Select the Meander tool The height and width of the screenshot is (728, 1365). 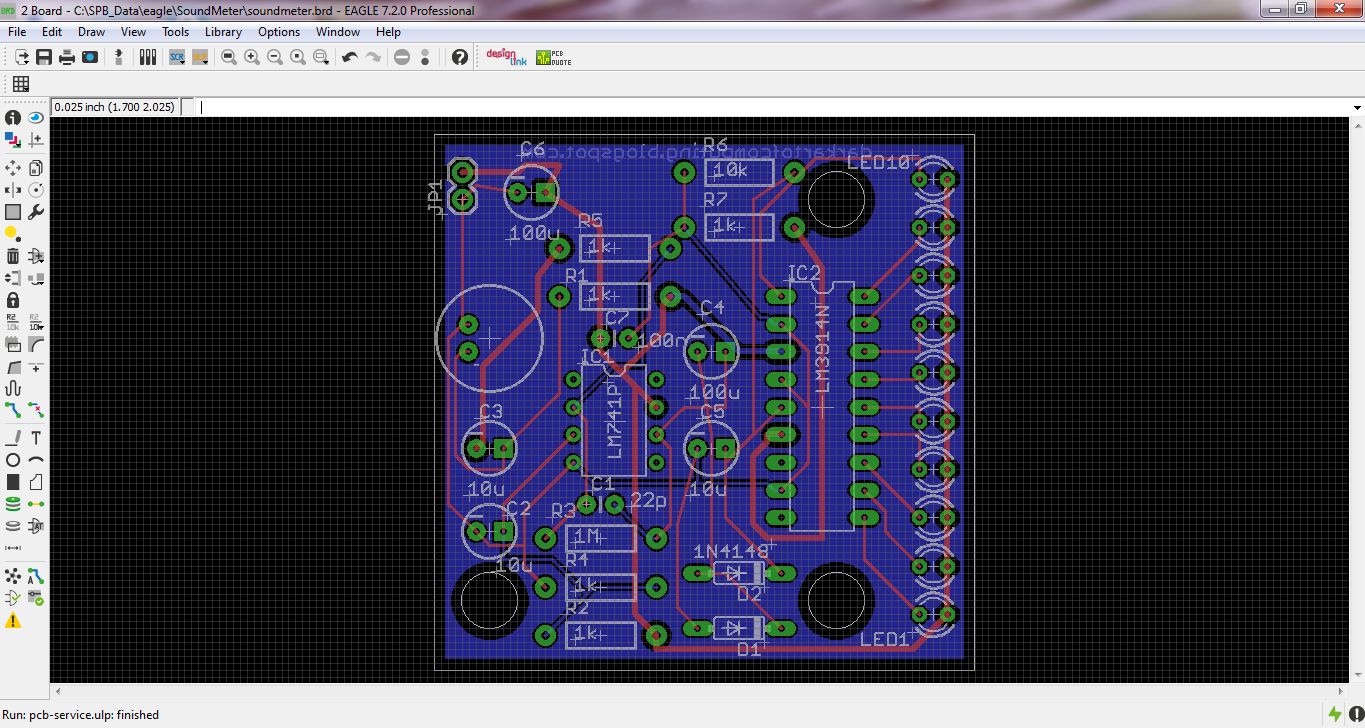tap(13, 389)
